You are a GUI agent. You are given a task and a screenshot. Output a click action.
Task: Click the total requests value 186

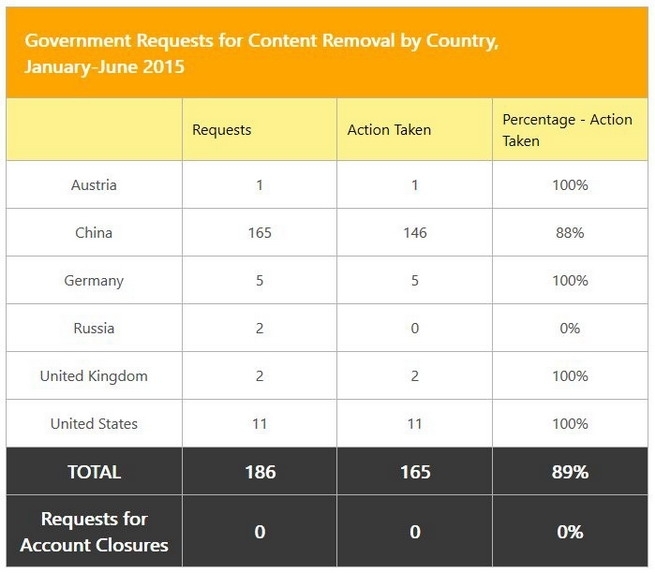click(x=259, y=472)
